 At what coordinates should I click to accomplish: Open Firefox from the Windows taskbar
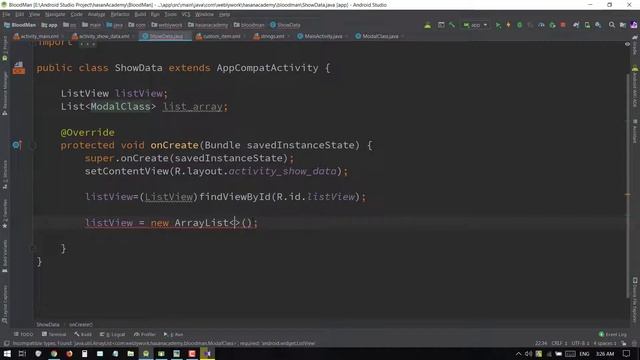69,354
